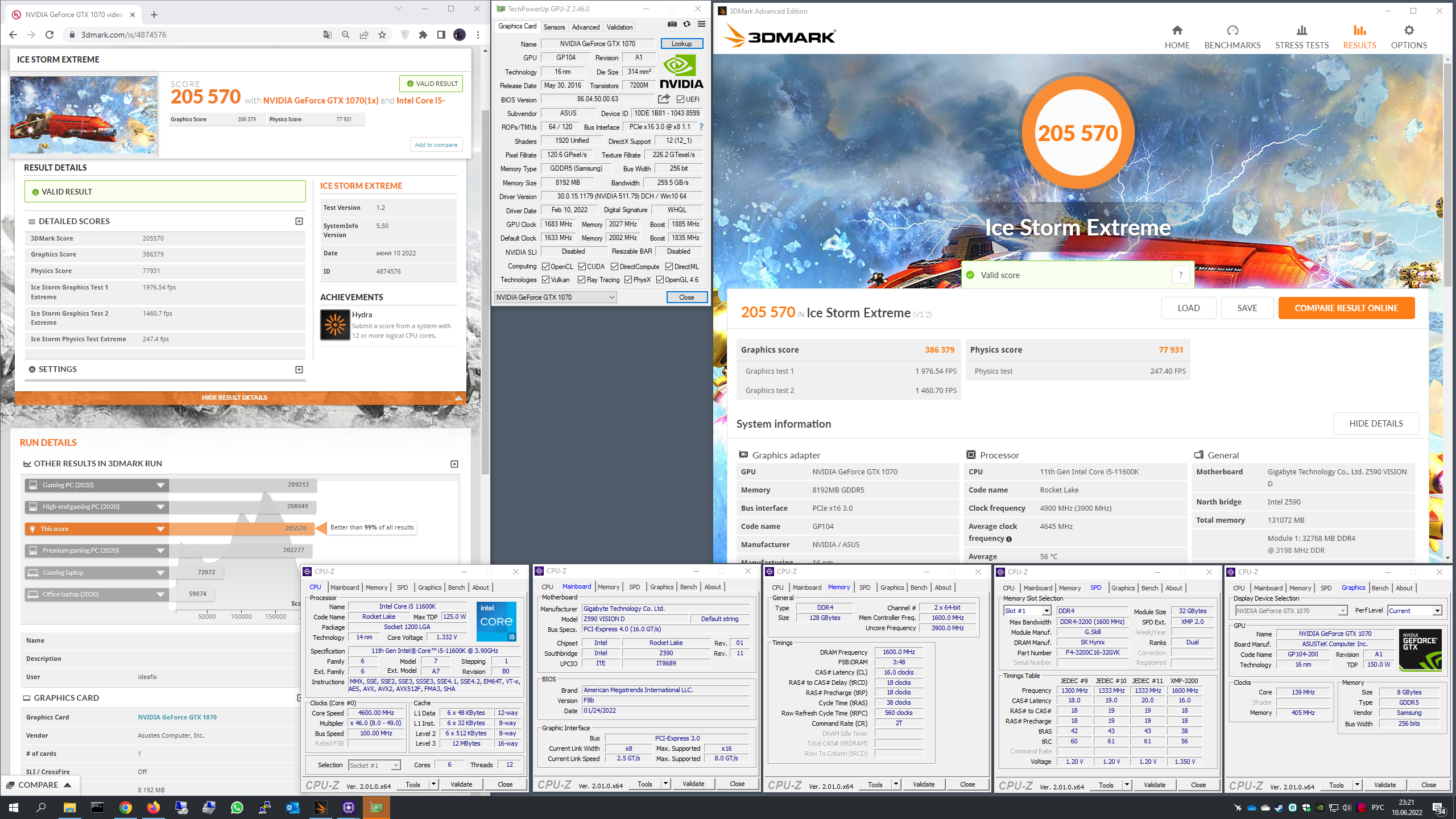Open GPU-Z hamburger menu

(701, 24)
